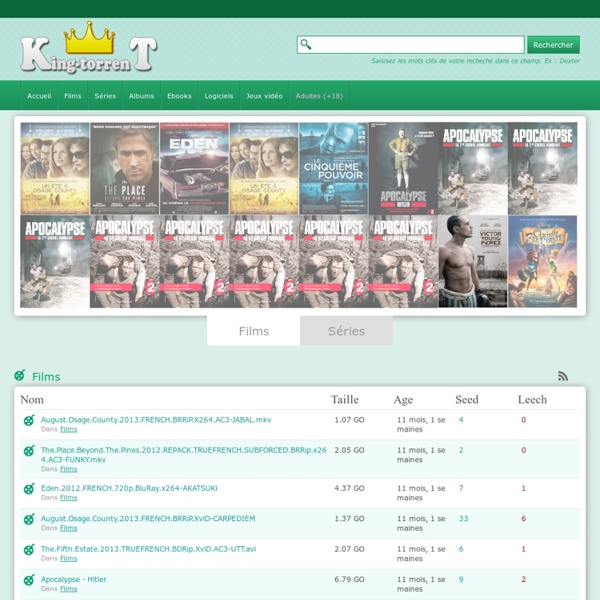
Task: Open August.Osage.County...JABAL.mkv torrent link
Action: pyautogui.click(x=156, y=420)
